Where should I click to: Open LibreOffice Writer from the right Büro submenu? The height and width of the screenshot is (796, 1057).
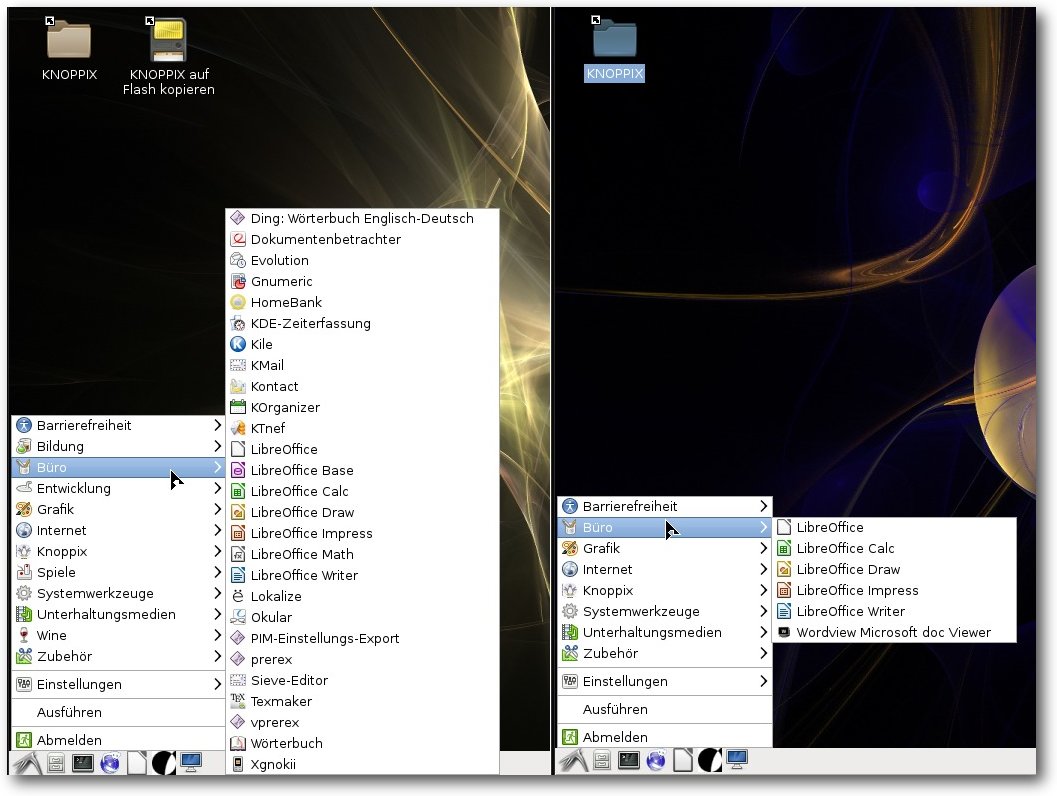(x=894, y=611)
